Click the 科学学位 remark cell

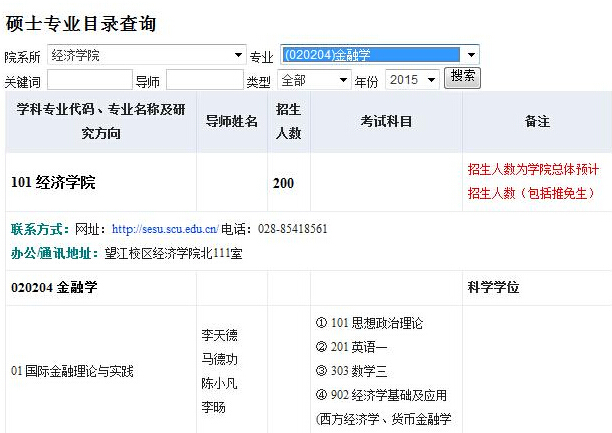pos(494,288)
